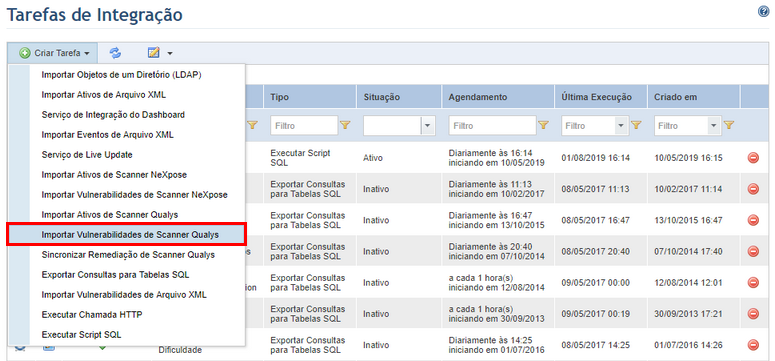Delete the task created 10/05/2019 16:15
Screen dimensions: 775x361
click(x=753, y=158)
